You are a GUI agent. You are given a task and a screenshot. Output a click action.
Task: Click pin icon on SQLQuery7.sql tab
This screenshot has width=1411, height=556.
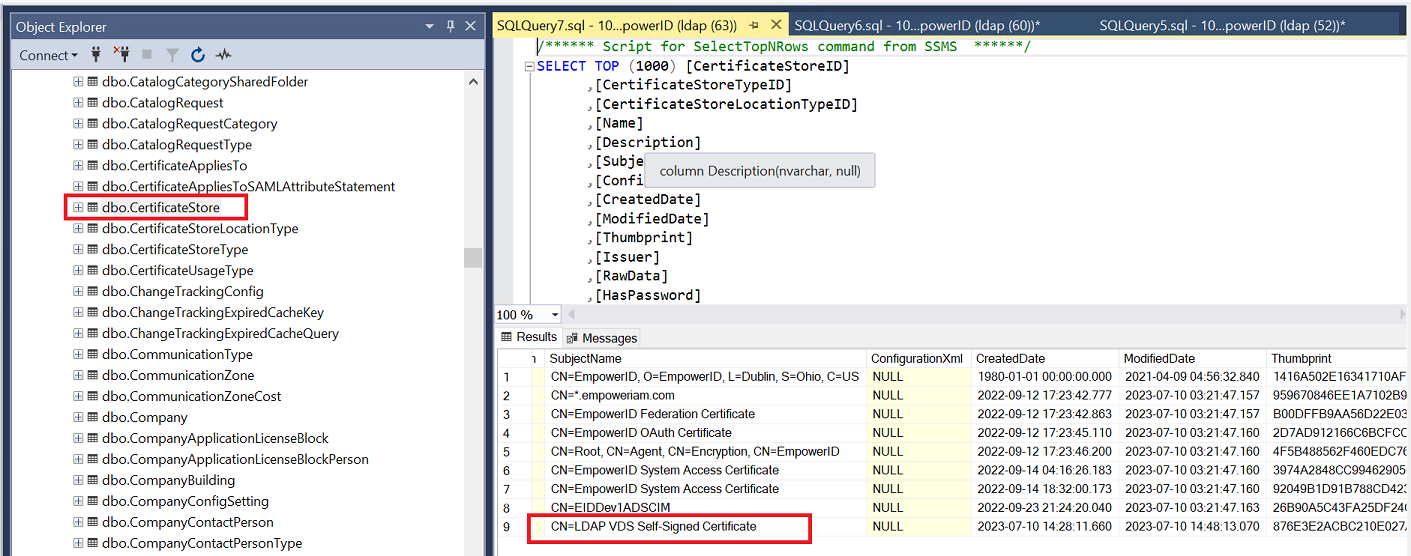(753, 25)
